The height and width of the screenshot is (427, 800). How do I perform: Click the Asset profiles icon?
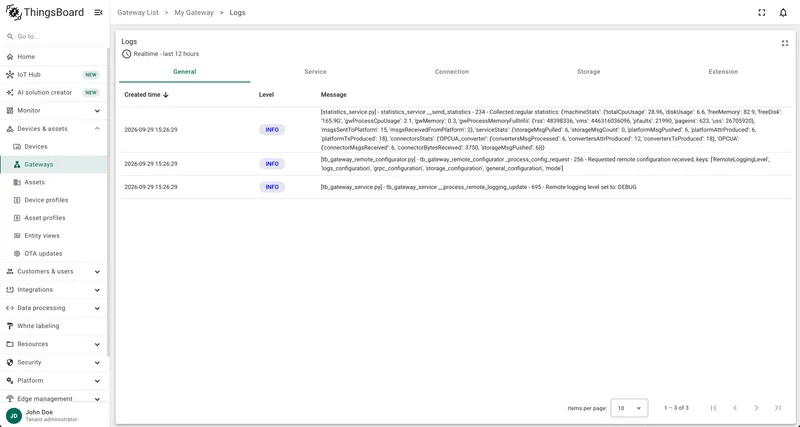17,218
